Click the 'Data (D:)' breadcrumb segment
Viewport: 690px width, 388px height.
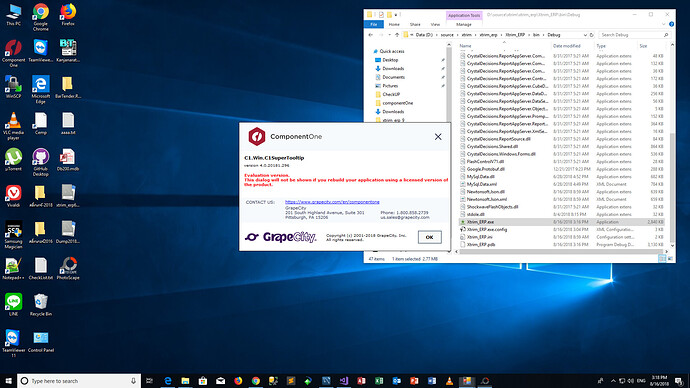(424, 35)
